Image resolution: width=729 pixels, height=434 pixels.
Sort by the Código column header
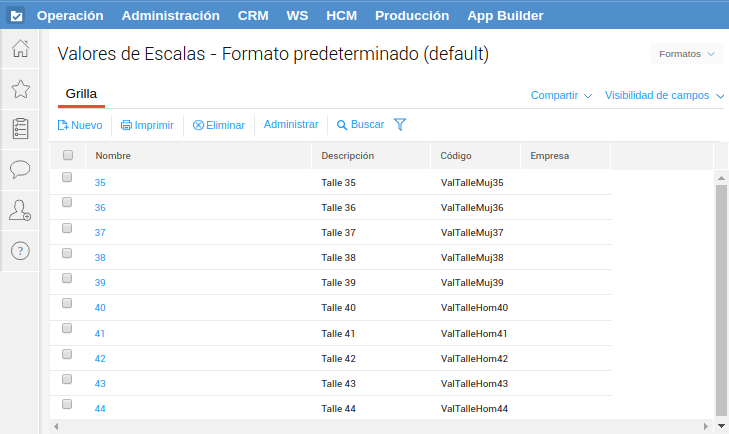tap(463, 156)
